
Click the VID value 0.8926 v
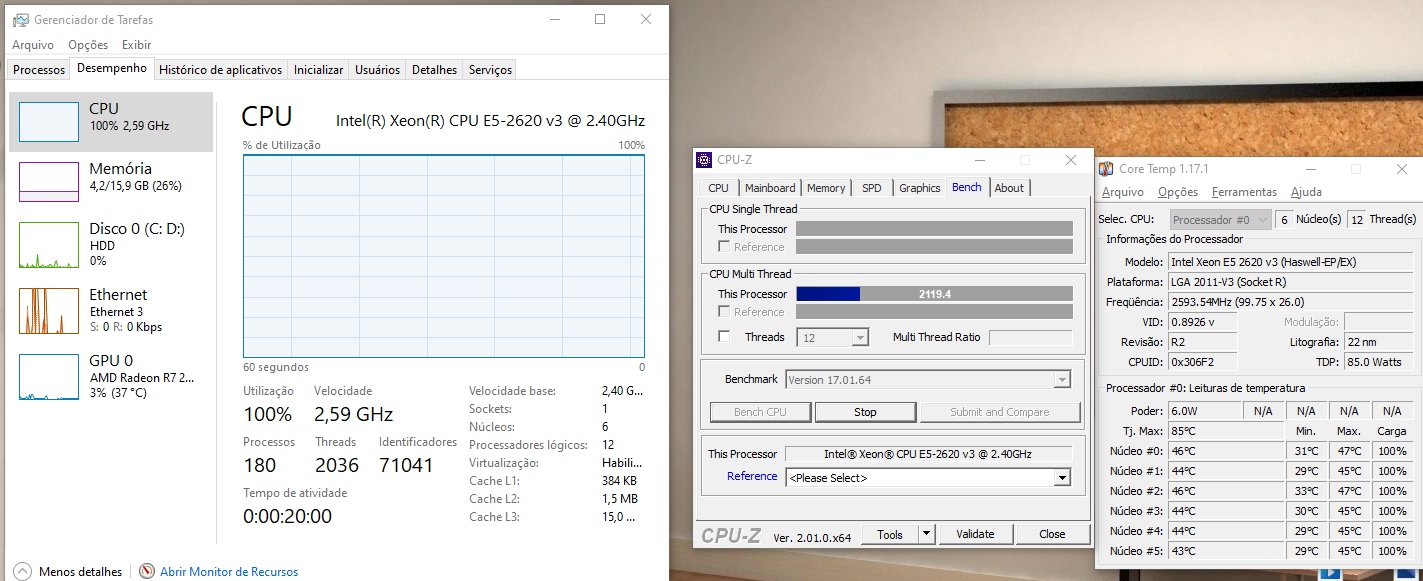point(1203,322)
